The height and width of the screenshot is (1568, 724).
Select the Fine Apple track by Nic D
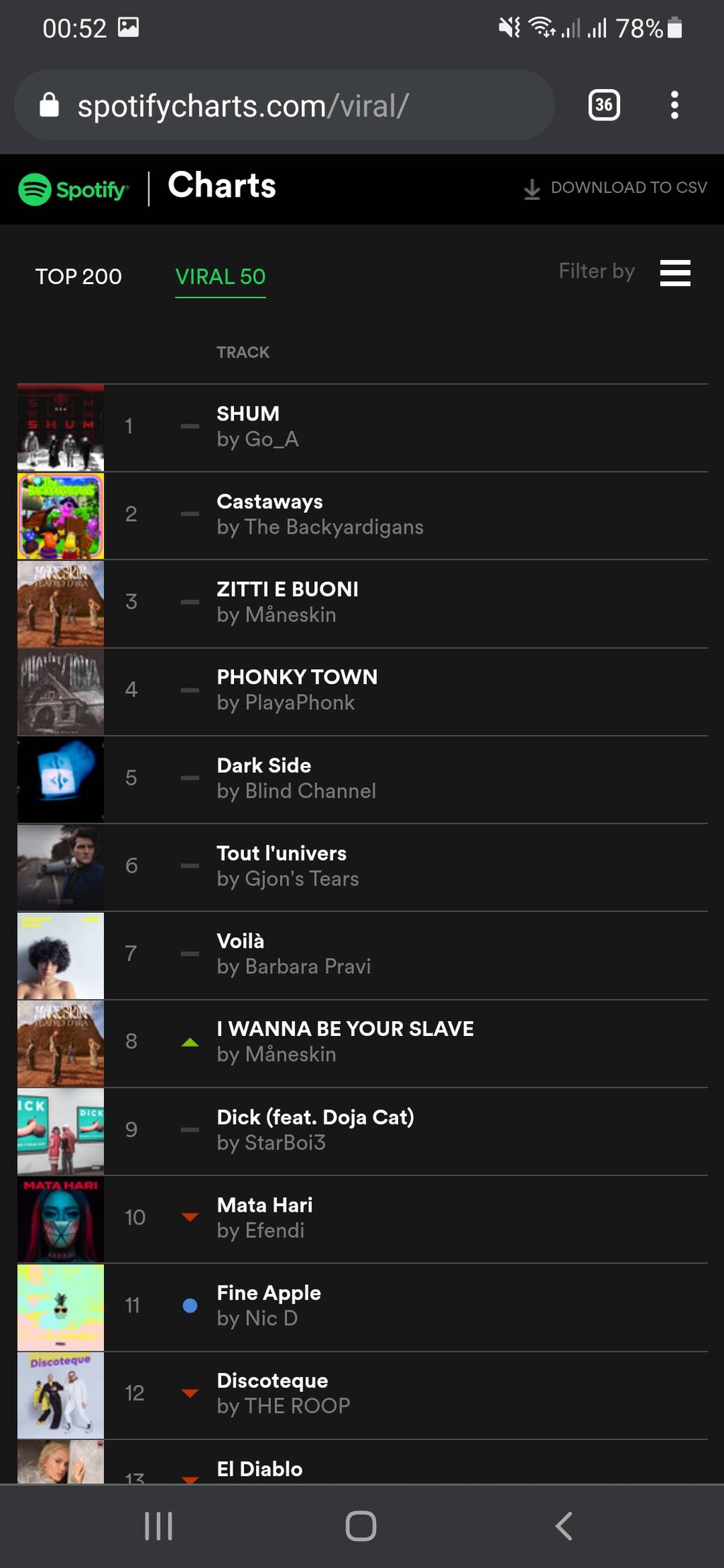click(269, 1305)
